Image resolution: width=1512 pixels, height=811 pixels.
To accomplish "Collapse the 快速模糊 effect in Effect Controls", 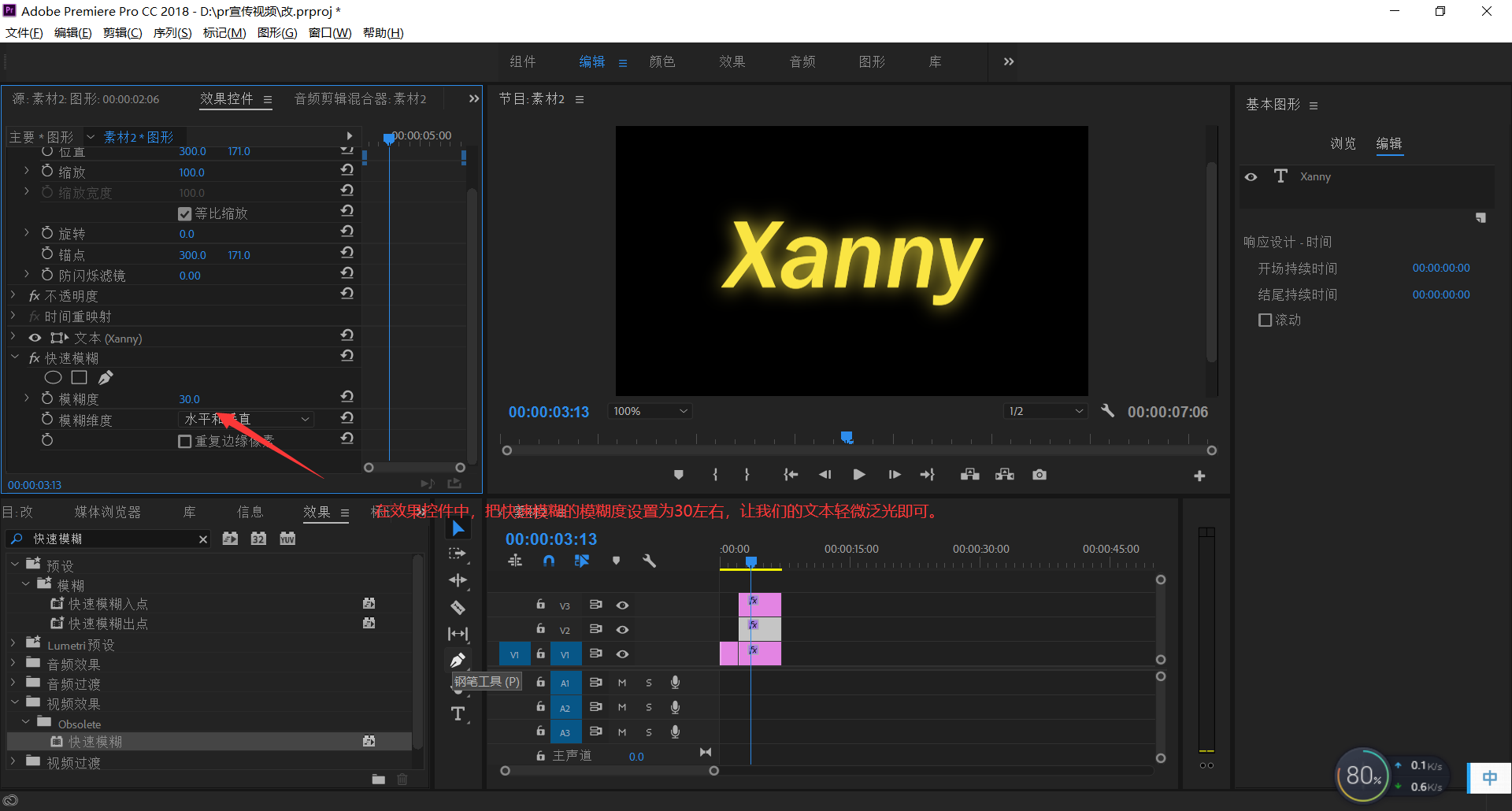I will [13, 357].
